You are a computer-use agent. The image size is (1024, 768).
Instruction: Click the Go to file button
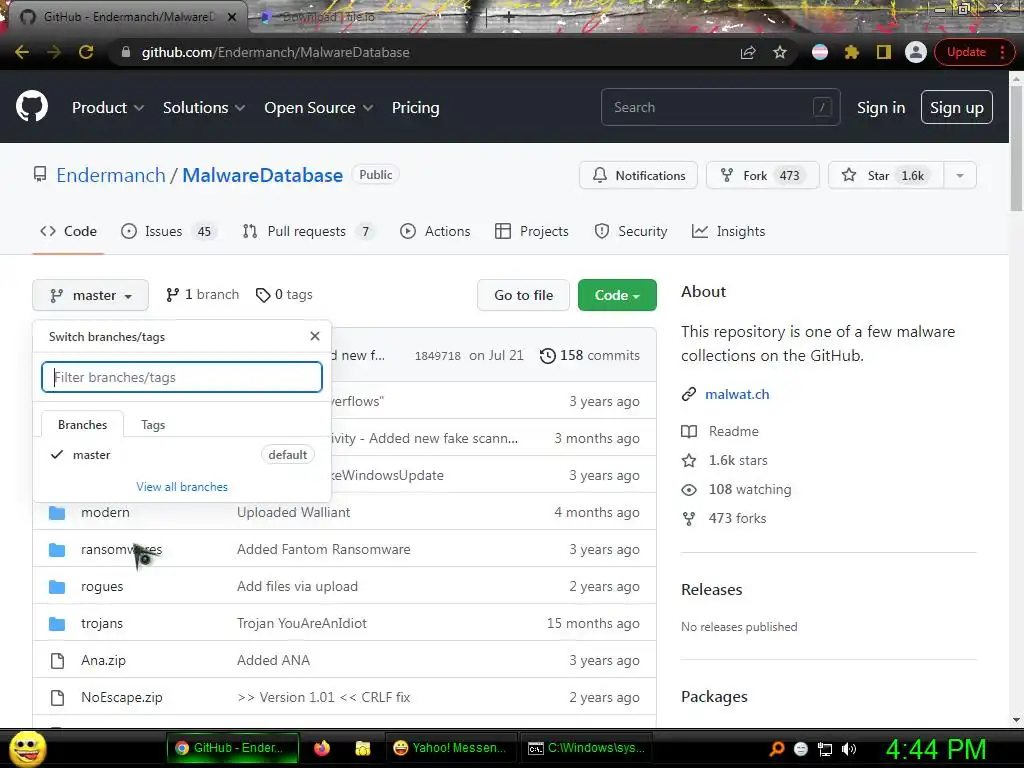523,295
